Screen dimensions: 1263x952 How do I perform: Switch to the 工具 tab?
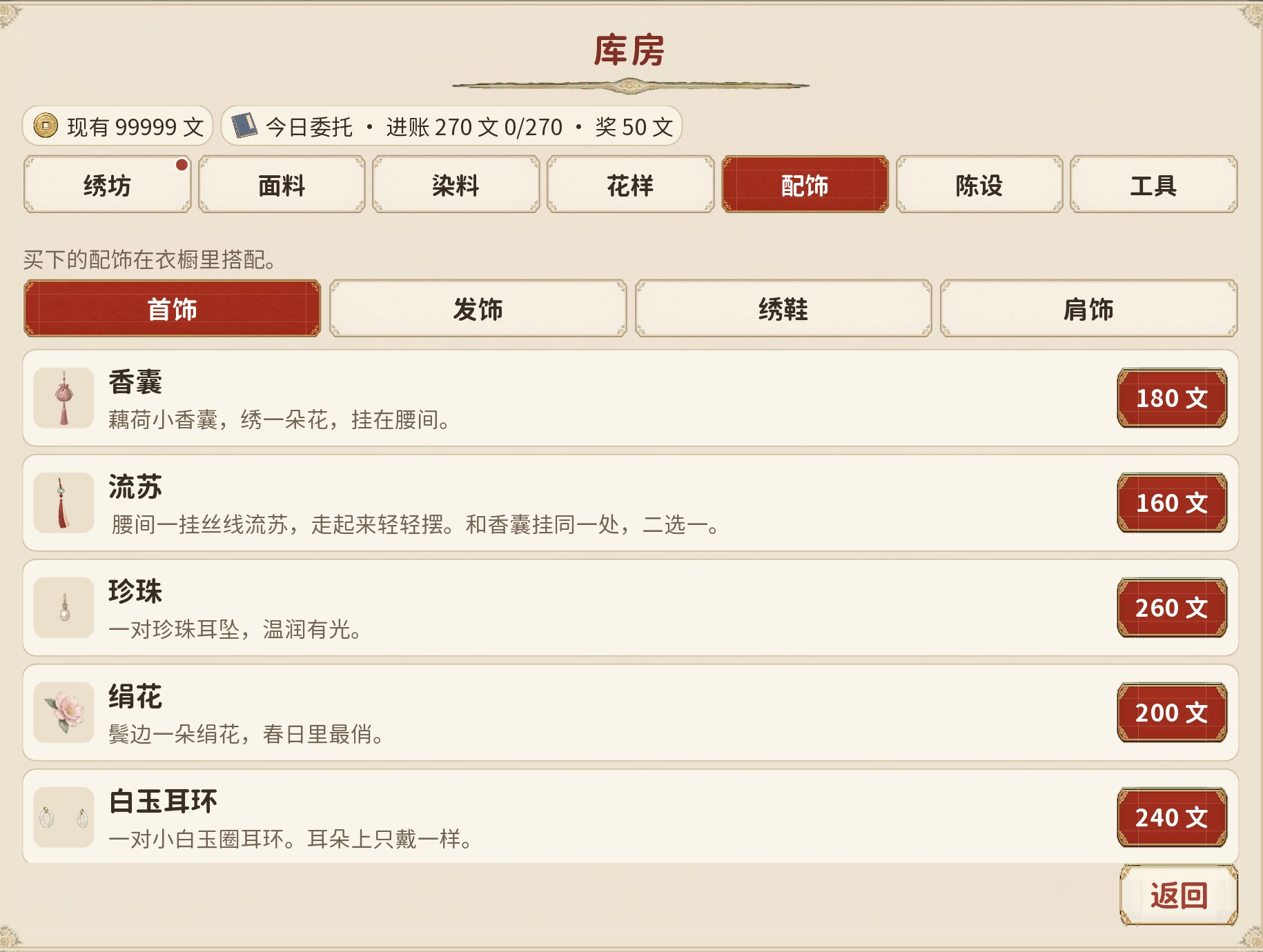[x=1153, y=185]
